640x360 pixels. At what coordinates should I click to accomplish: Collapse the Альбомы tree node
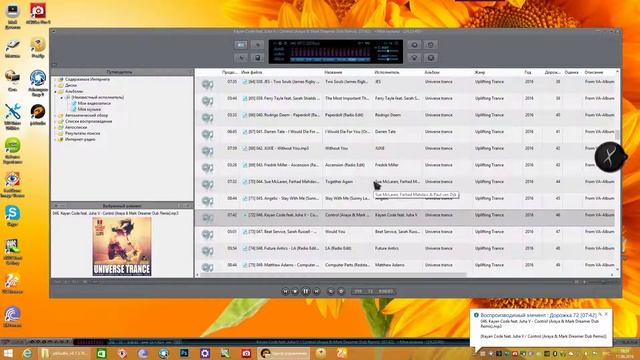[56, 92]
